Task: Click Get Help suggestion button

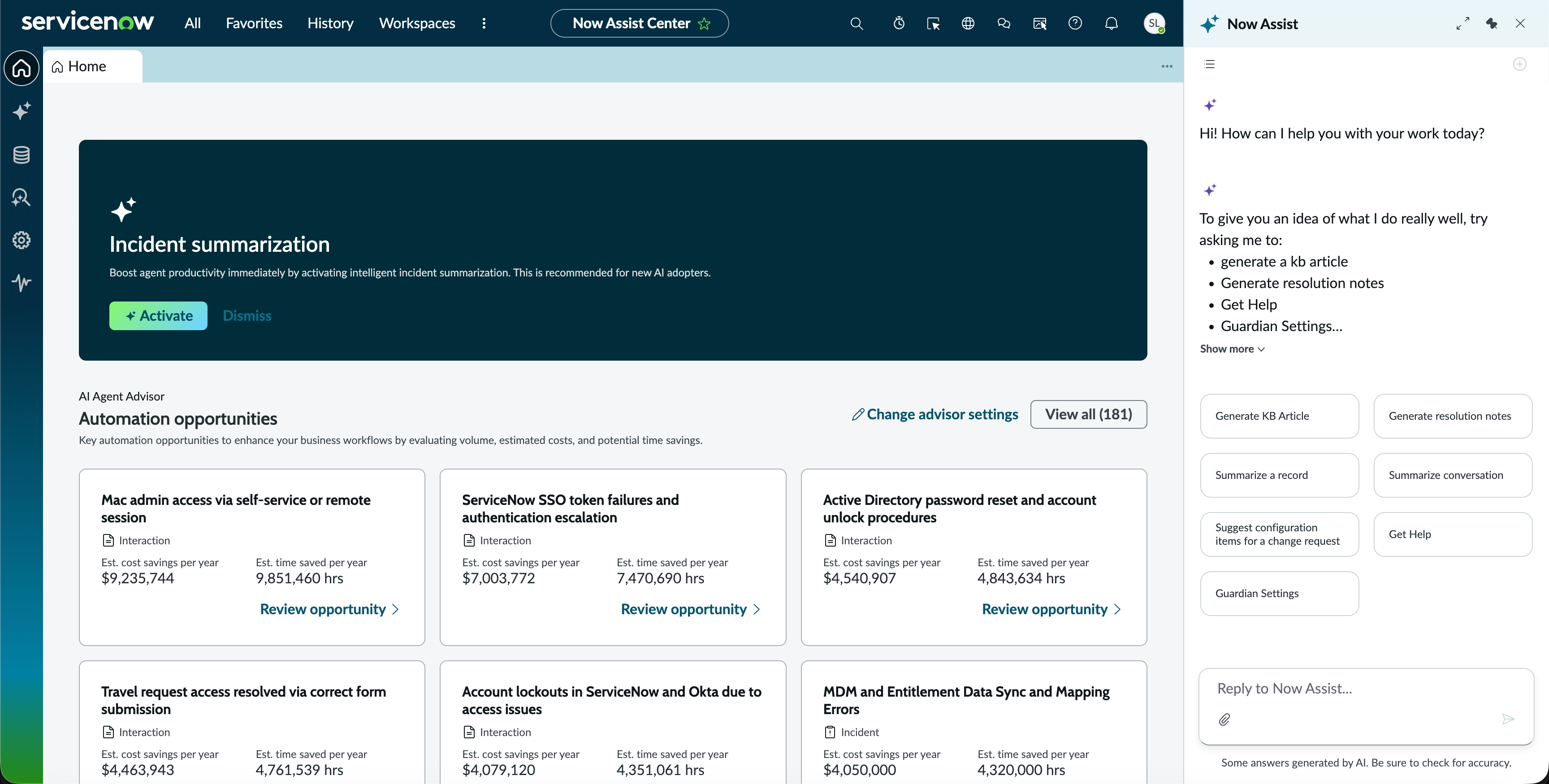Action: tap(1453, 534)
